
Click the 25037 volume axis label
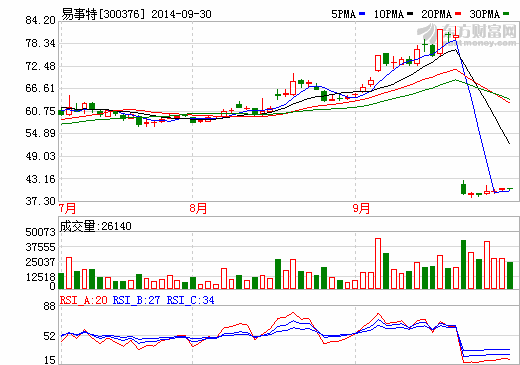pos(40,262)
